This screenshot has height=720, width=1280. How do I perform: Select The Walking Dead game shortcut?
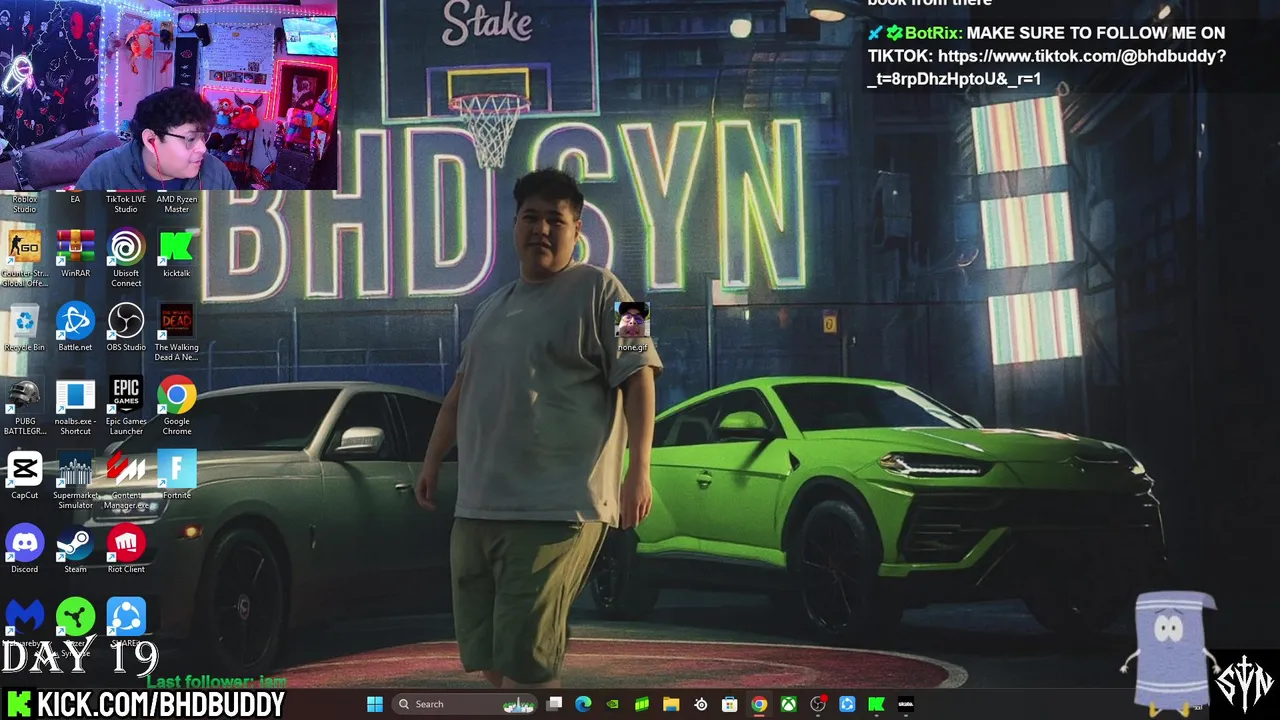(x=176, y=332)
